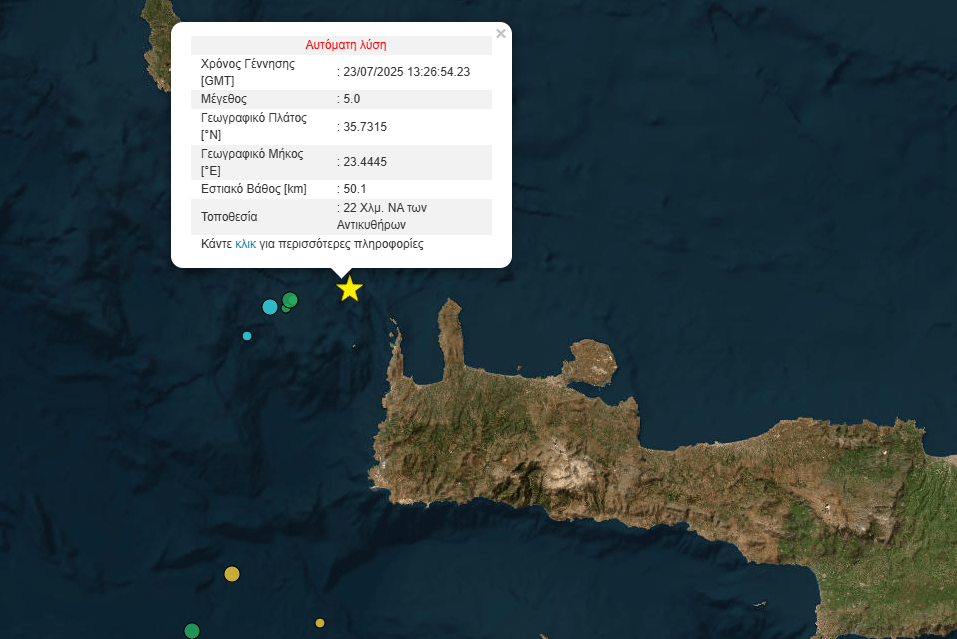Click the 'Τοποθεσία' label
Screen dimensions: 957x639
click(x=229, y=217)
